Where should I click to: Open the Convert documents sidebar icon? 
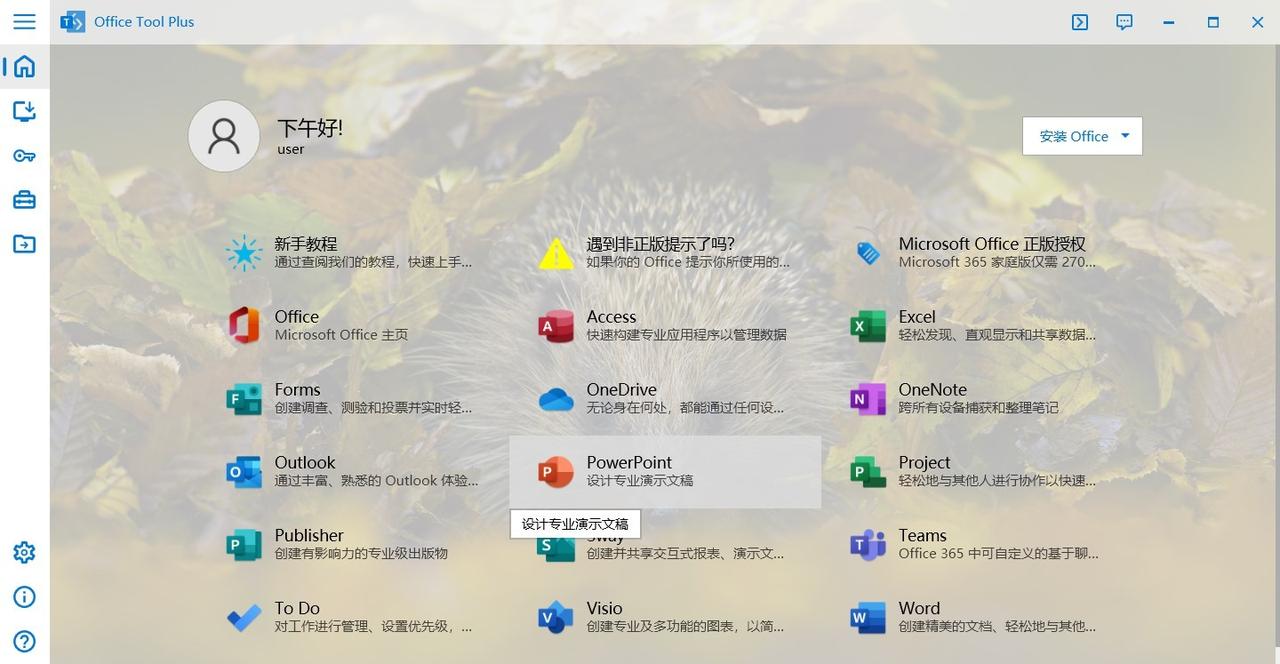point(24,244)
